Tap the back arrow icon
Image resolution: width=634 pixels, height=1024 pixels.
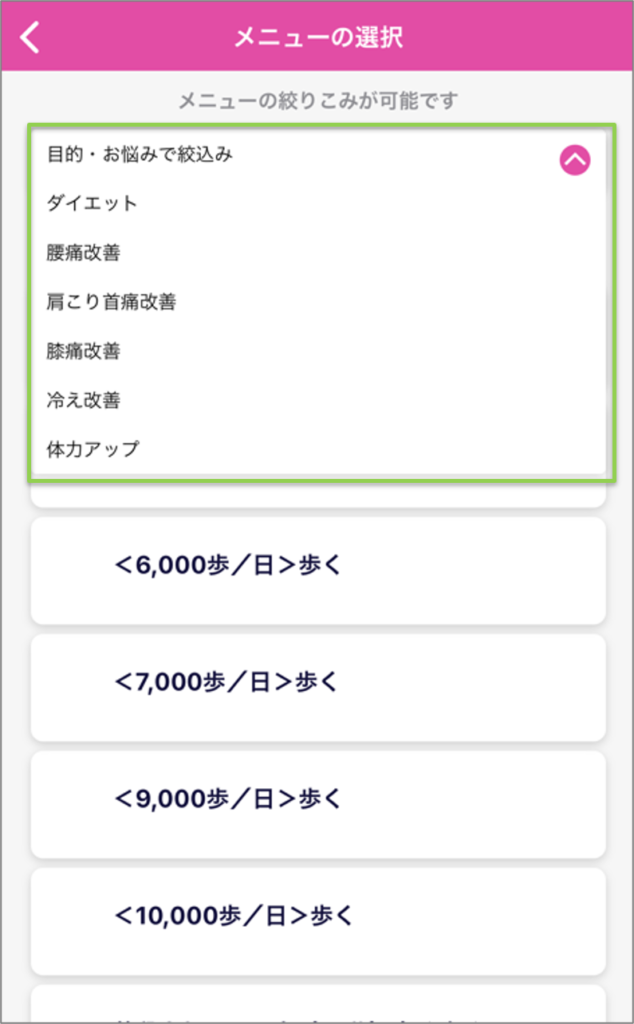[32, 38]
